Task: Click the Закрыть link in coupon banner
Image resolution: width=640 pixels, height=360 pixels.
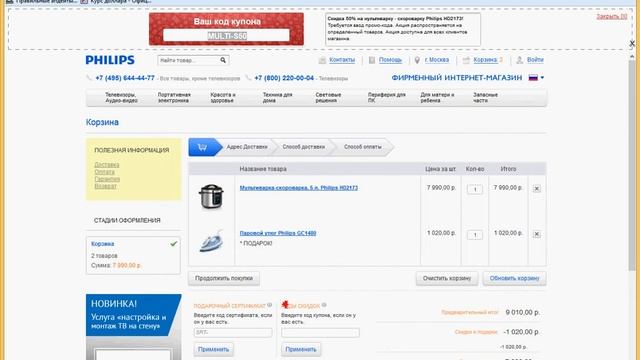Action: pos(611,16)
